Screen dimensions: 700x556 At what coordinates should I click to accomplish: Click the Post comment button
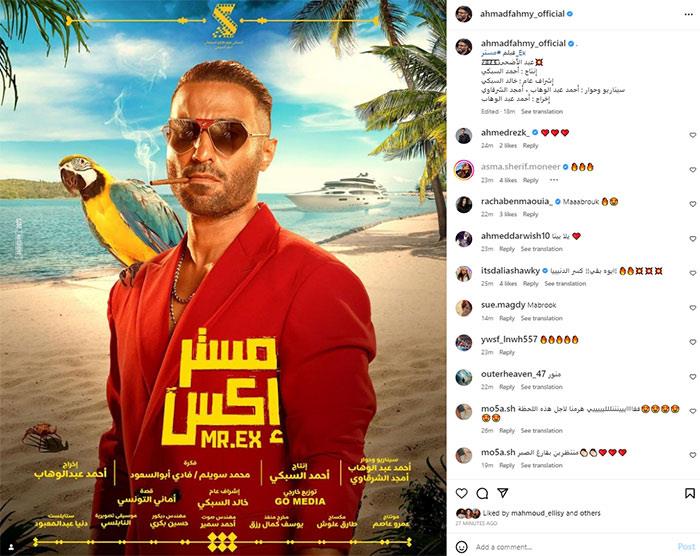pyautogui.click(x=686, y=546)
